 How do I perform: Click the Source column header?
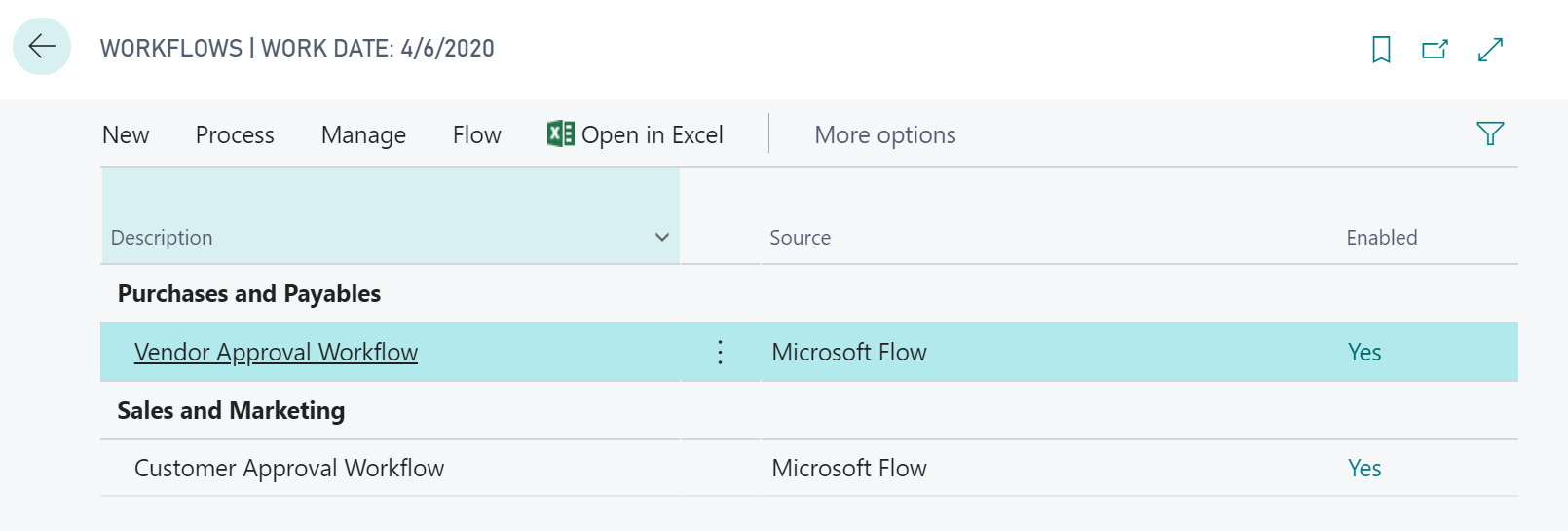pyautogui.click(x=801, y=238)
